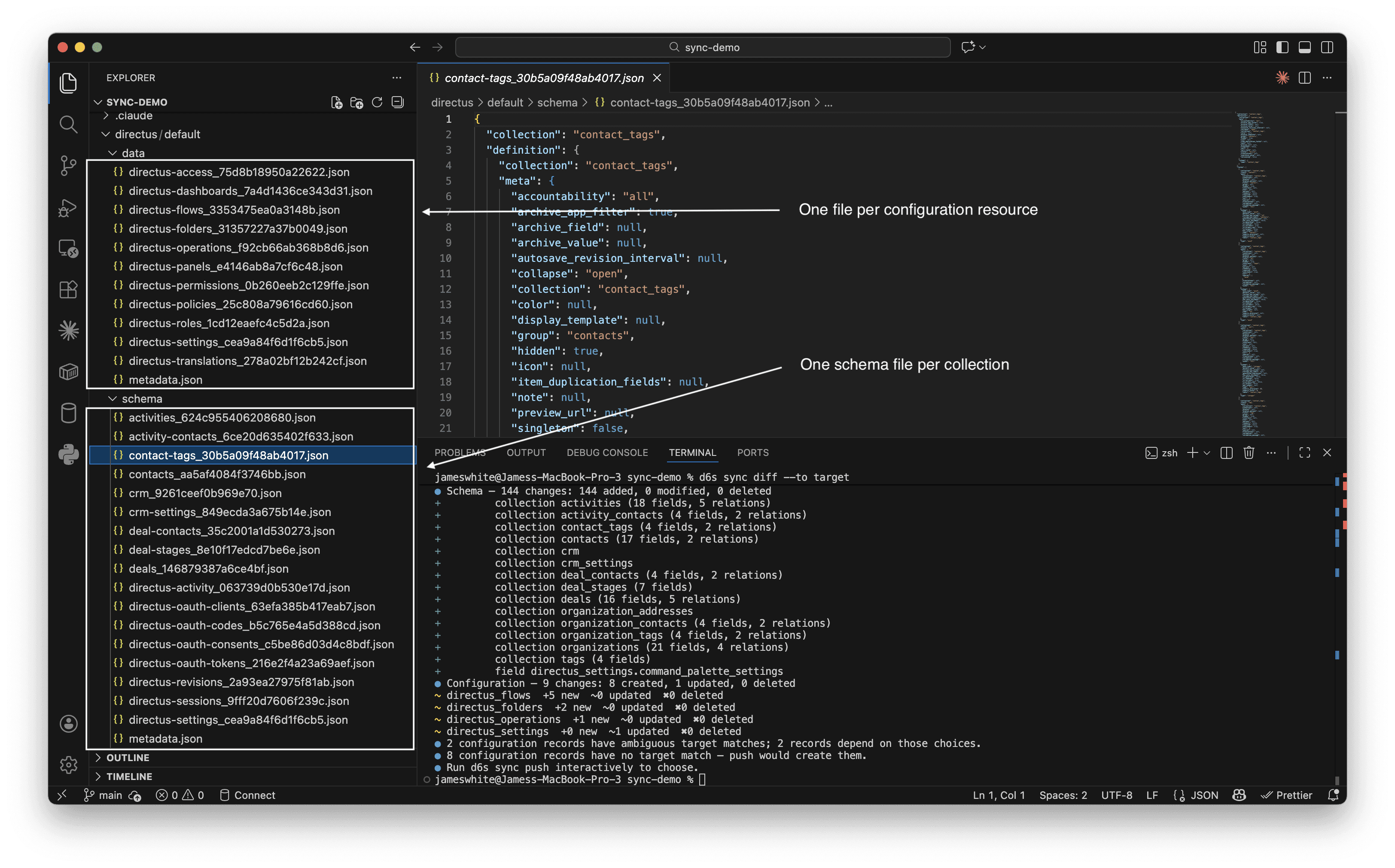Open the Accounts menu icon

pos(68,724)
